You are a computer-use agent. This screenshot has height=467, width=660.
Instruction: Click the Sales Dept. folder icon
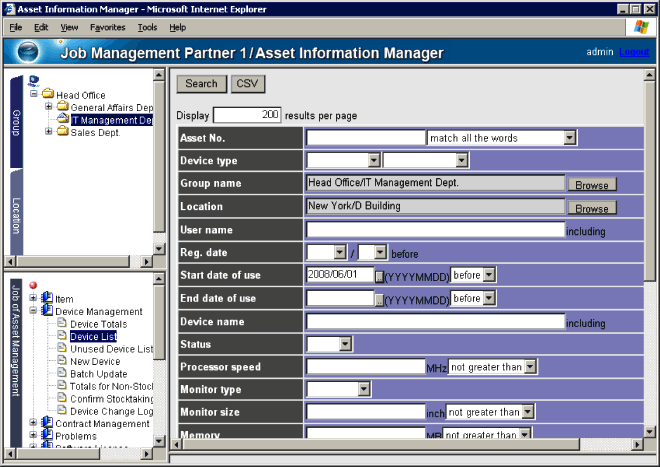point(62,132)
